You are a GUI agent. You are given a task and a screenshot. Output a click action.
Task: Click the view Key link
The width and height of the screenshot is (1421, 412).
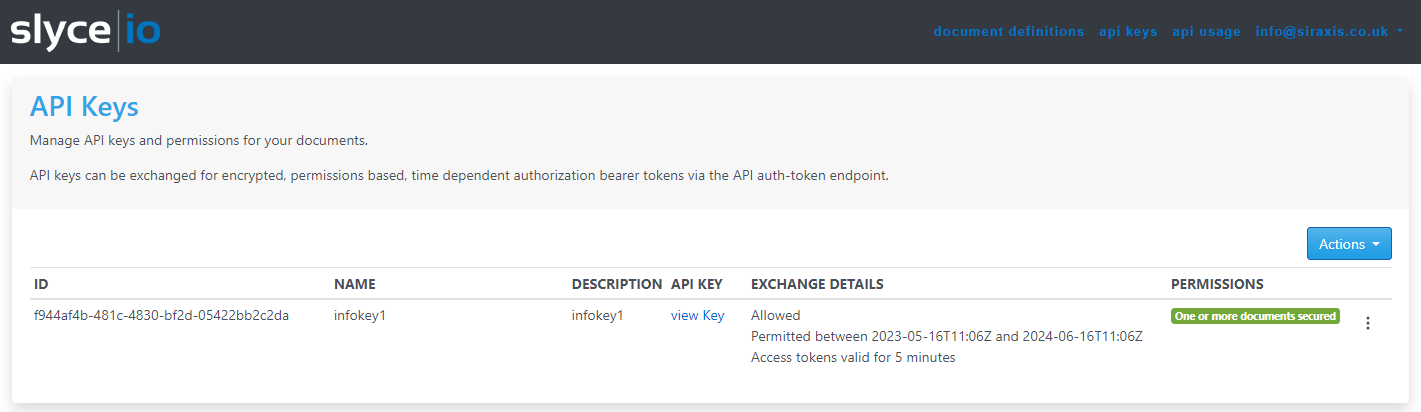(697, 316)
